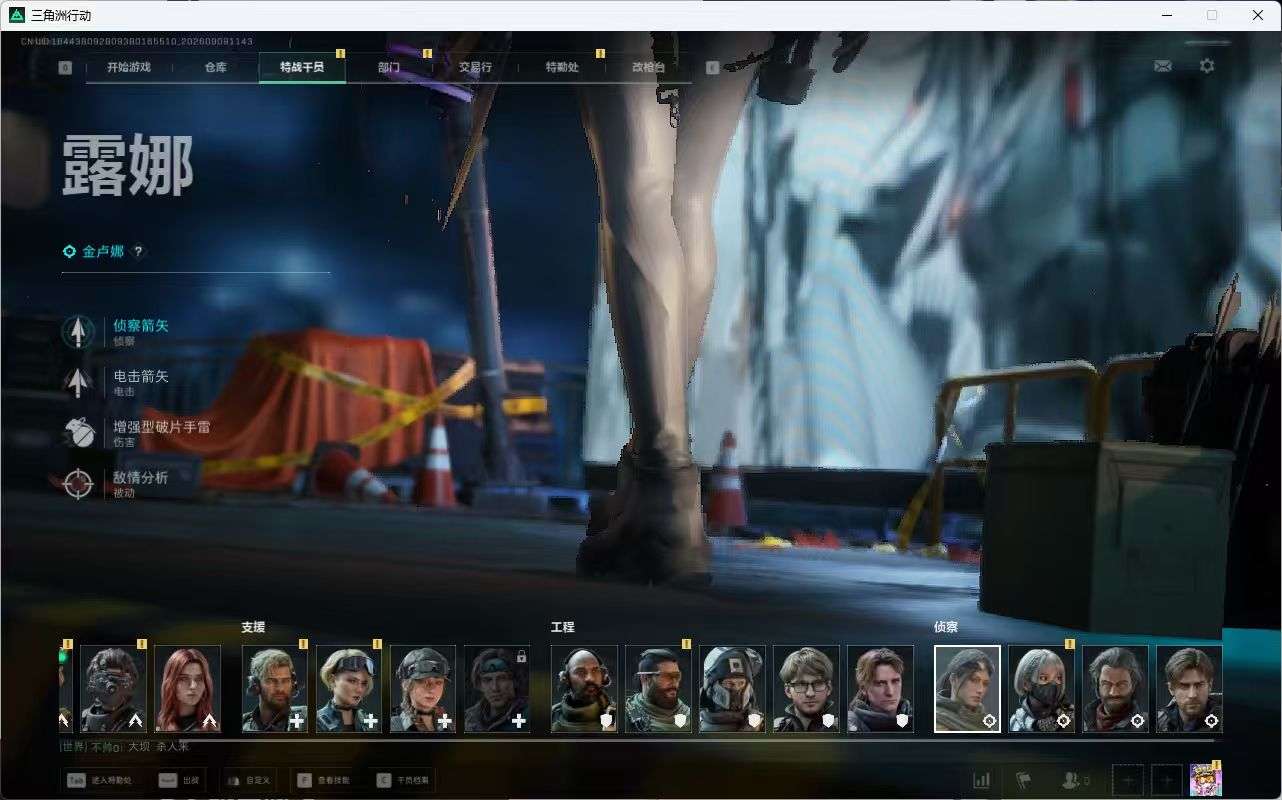
Task: Select the 特战干员 tab
Action: click(x=302, y=67)
